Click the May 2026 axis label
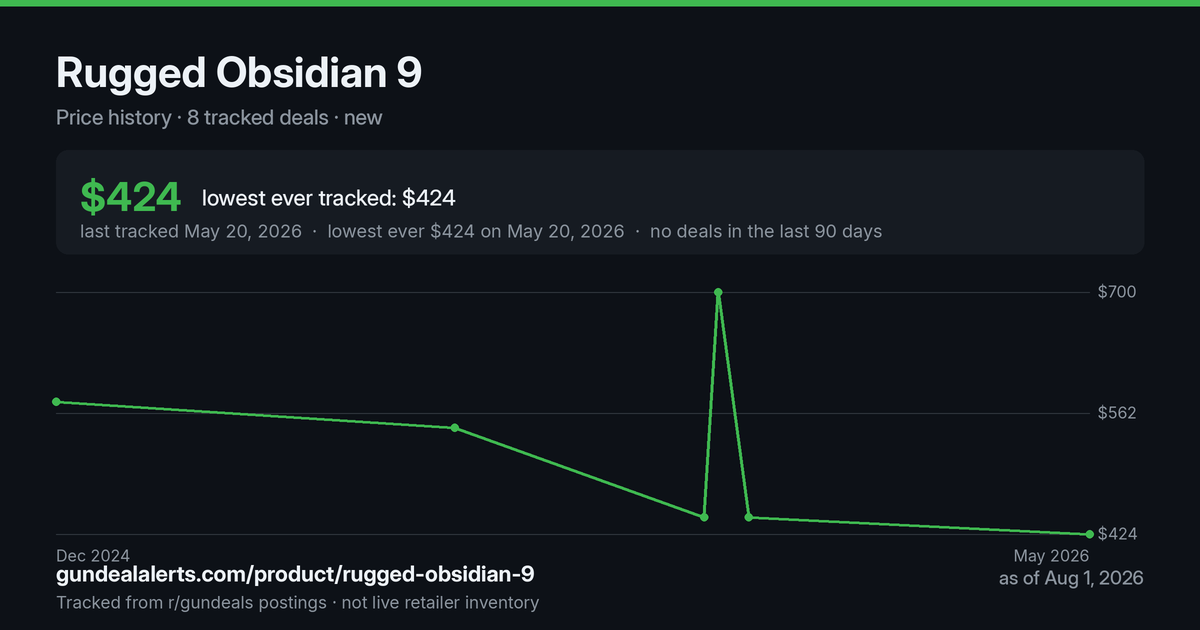 click(1051, 555)
